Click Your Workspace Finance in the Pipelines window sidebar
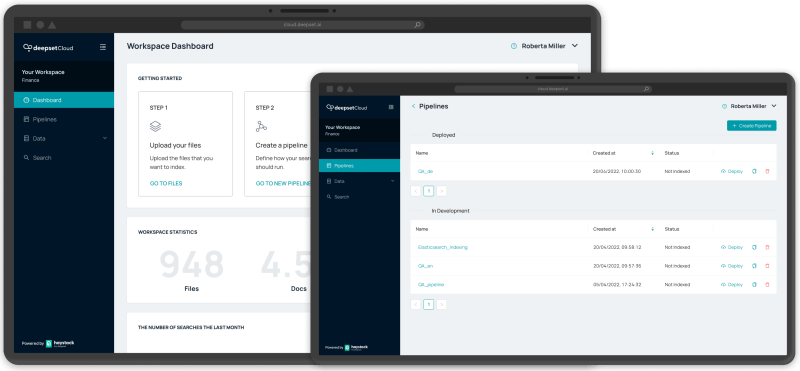This screenshot has height=371, width=800. coord(359,130)
